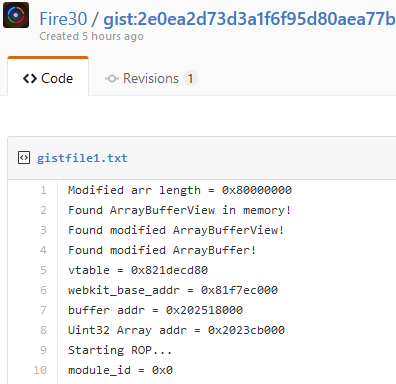Click the code brackets icon in Code tab
Viewport: 396px width, 384px height.
(30, 79)
